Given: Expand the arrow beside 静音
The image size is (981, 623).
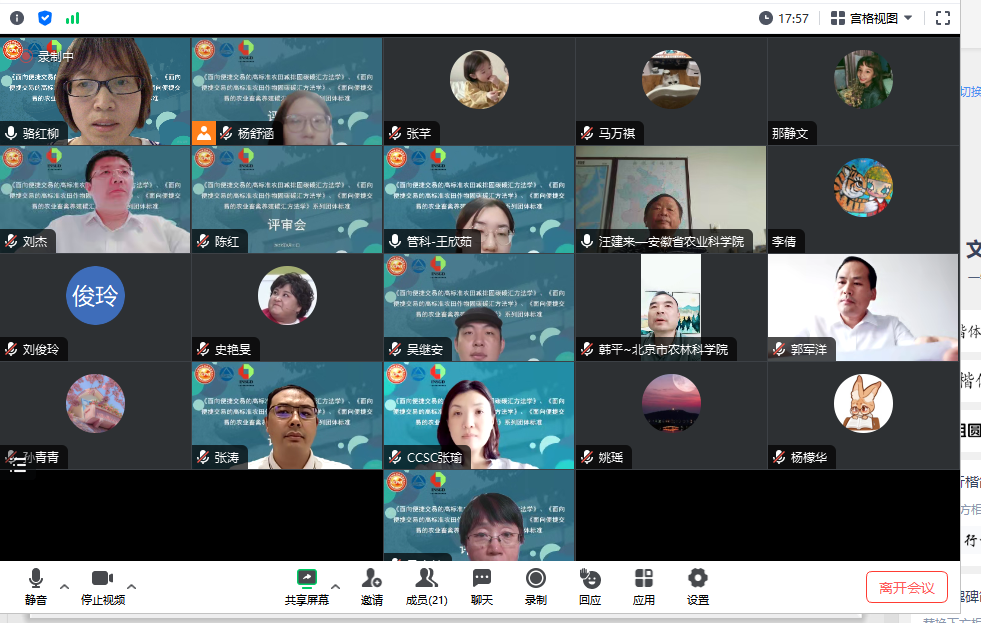Looking at the screenshot, I should tap(65, 587).
